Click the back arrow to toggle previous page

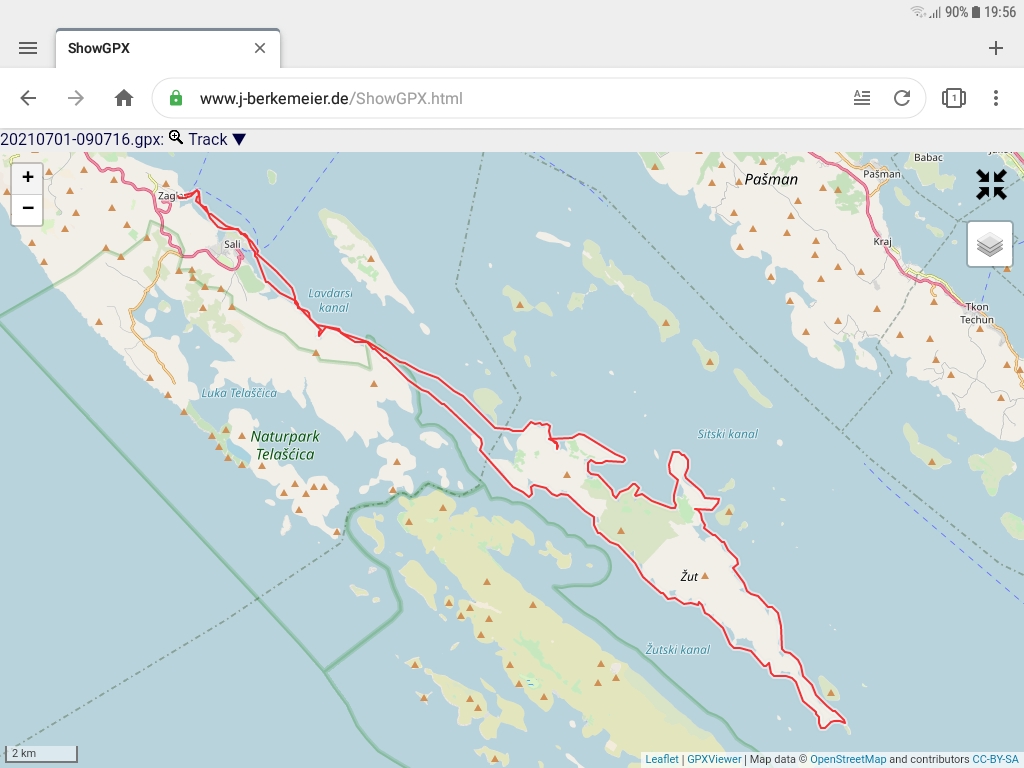pos(28,98)
